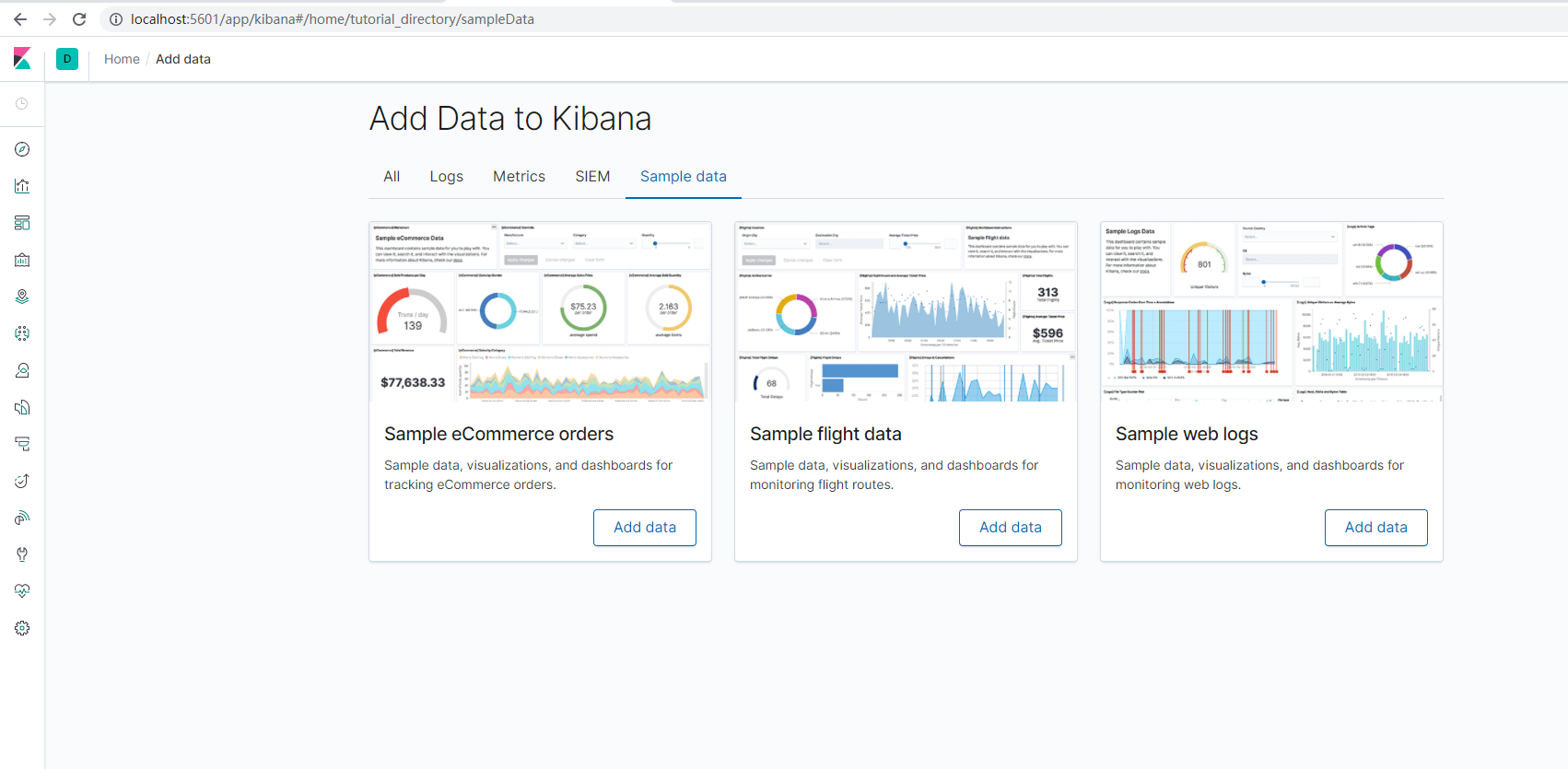Image resolution: width=1568 pixels, height=769 pixels.
Task: Open SIEM icon in sidebar
Action: [x=22, y=518]
